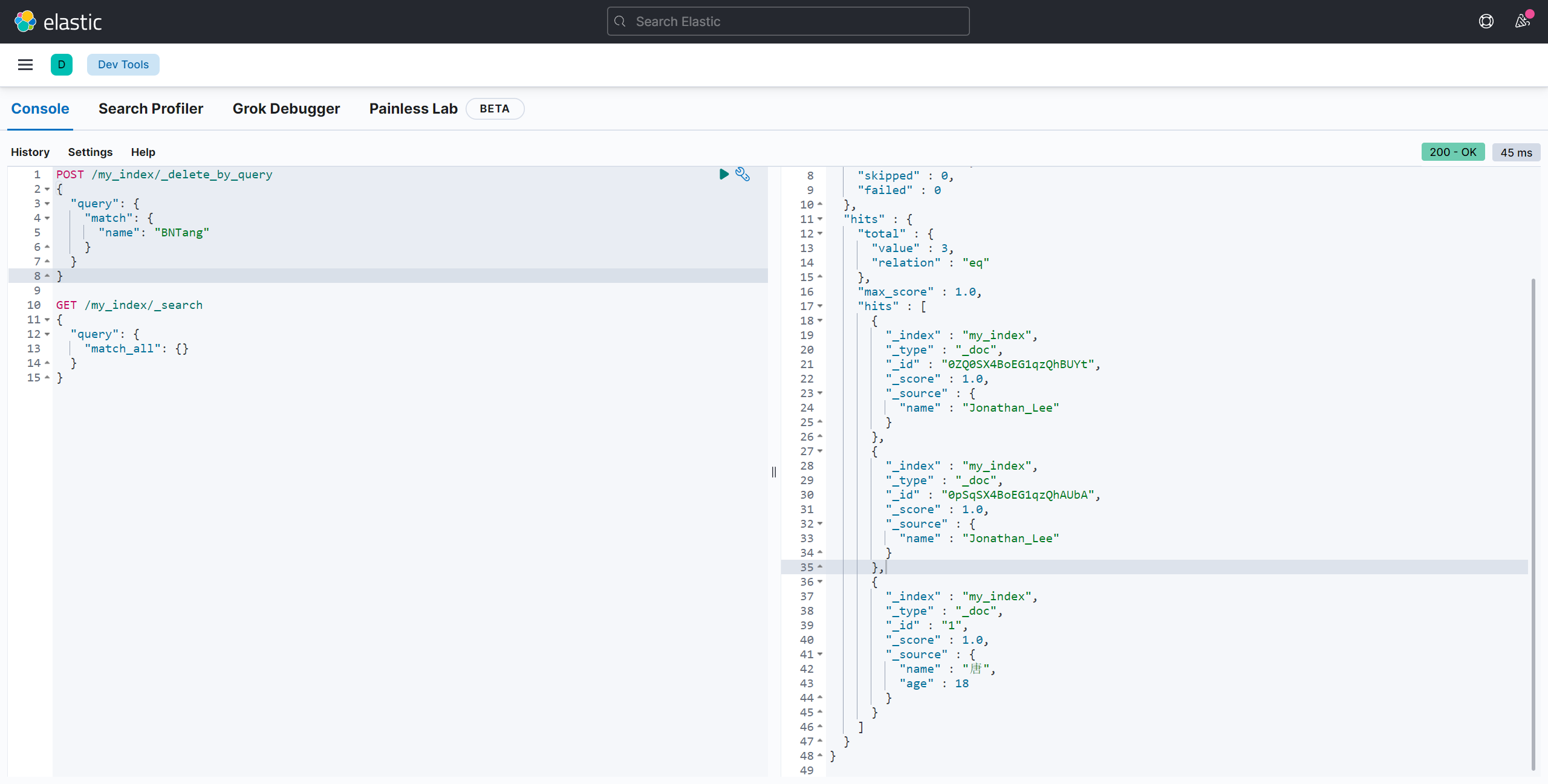Click the "match_all": {} line
This screenshot has height=784, width=1548.
[x=137, y=349]
